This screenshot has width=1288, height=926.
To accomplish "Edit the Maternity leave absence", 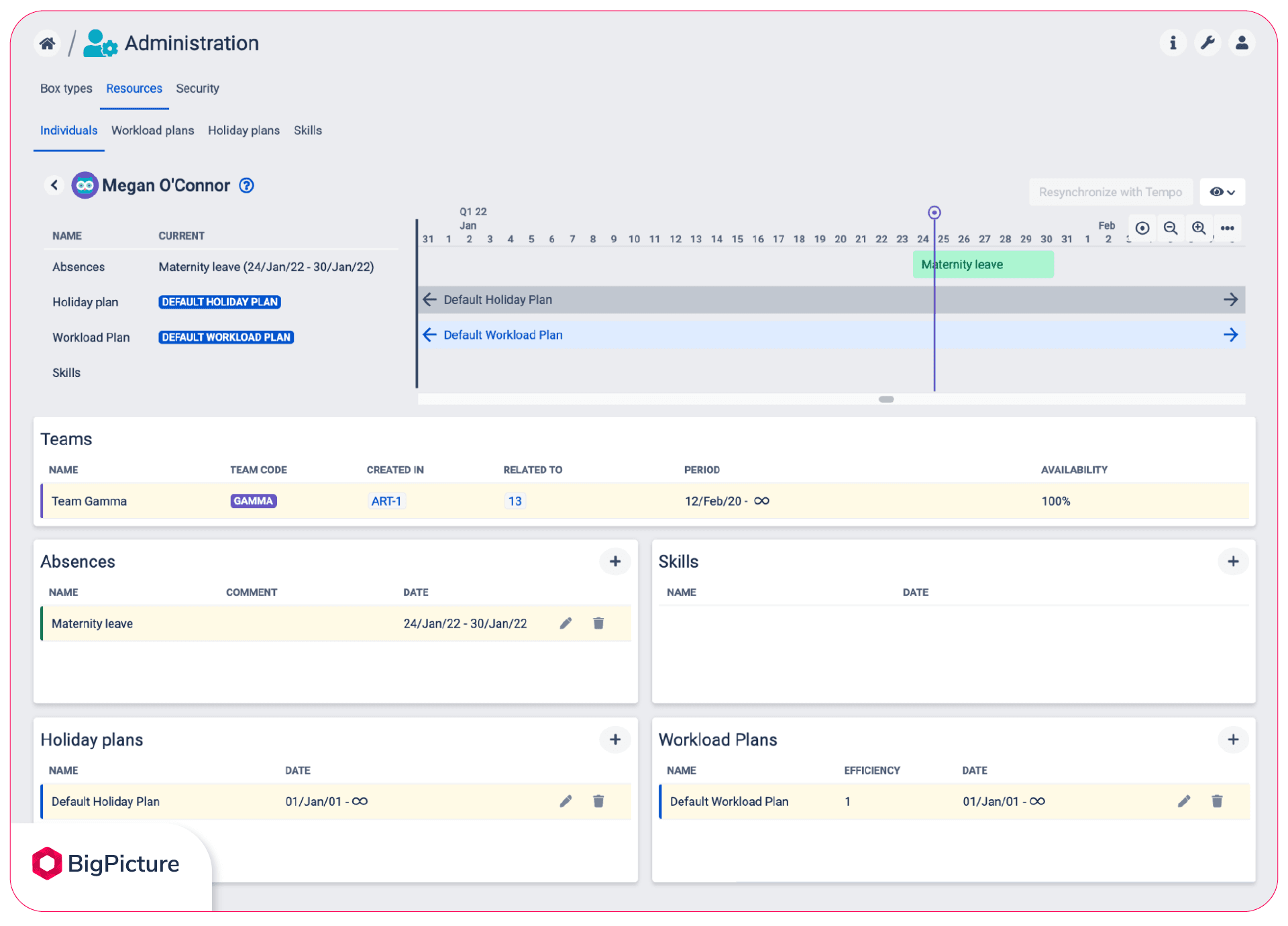I will [x=566, y=623].
